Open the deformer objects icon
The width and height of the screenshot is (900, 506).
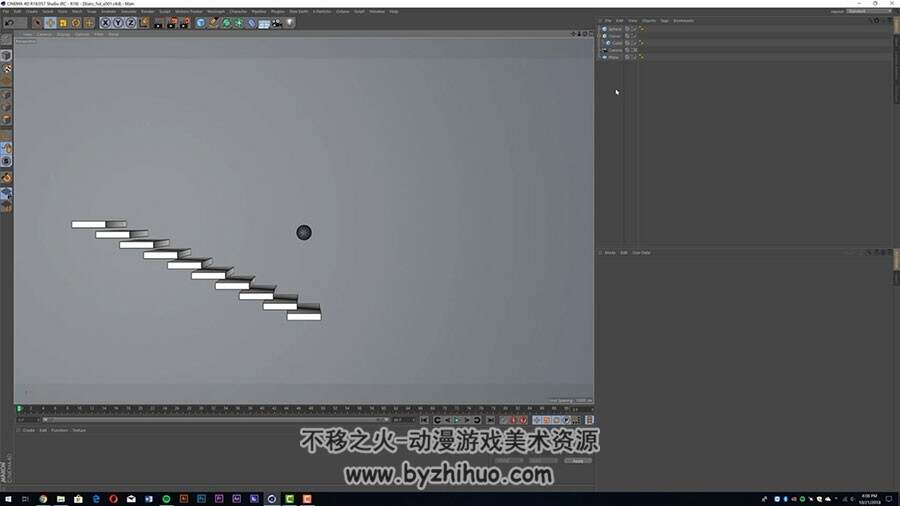click(251, 23)
